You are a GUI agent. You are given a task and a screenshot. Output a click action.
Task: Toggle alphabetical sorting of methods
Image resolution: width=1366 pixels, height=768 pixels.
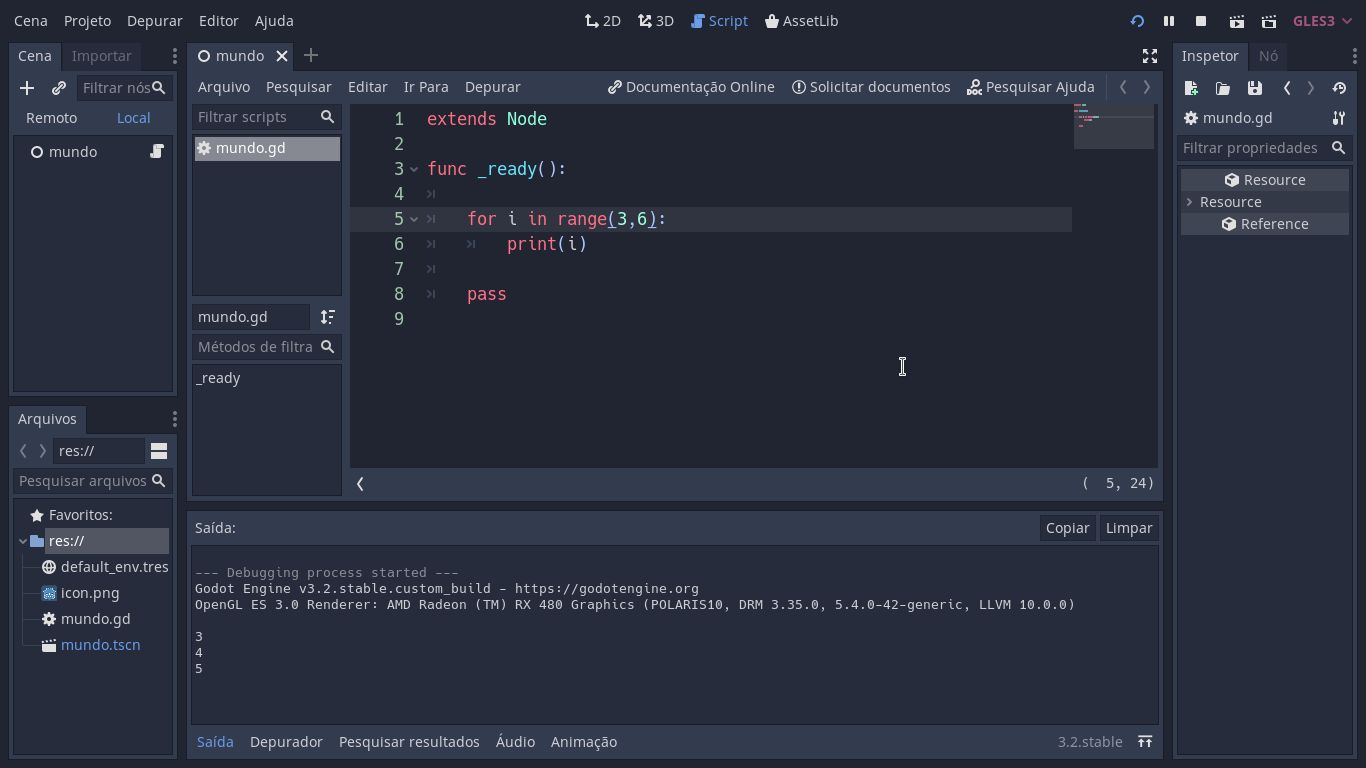(x=328, y=317)
